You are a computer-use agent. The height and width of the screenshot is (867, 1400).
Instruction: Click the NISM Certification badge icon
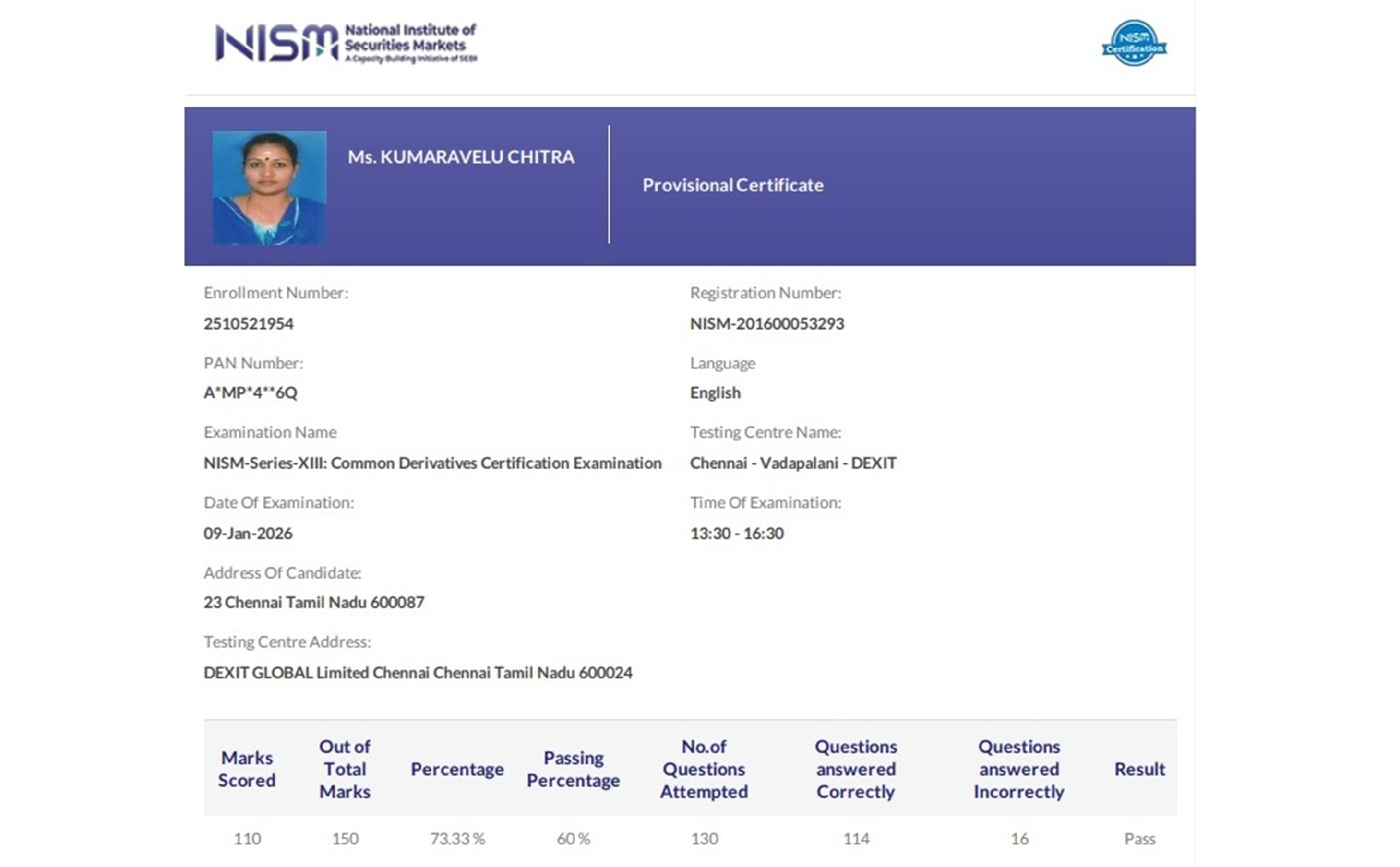[1133, 44]
